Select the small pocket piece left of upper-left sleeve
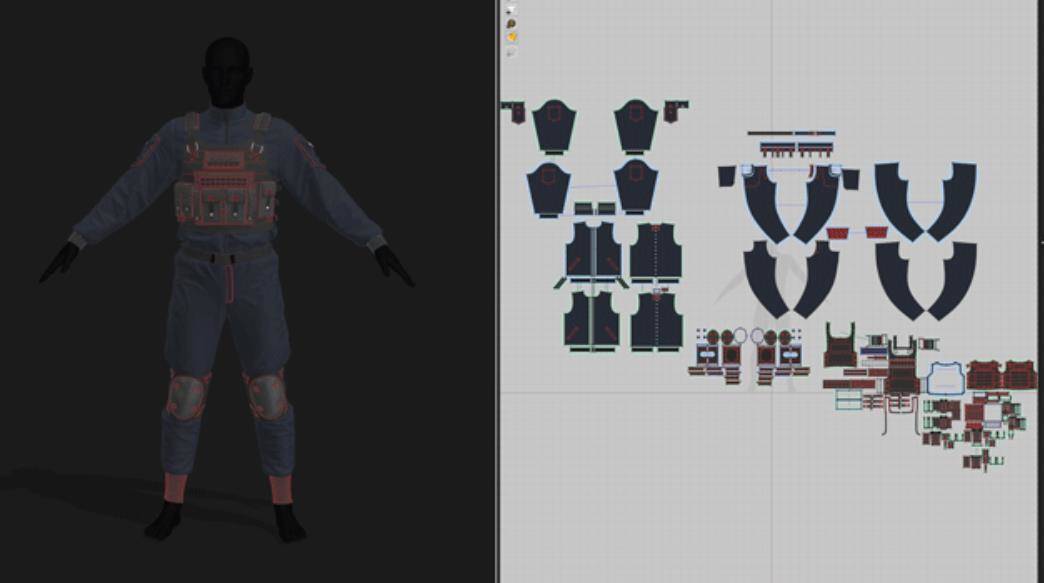The width and height of the screenshot is (1044, 583). tap(513, 112)
